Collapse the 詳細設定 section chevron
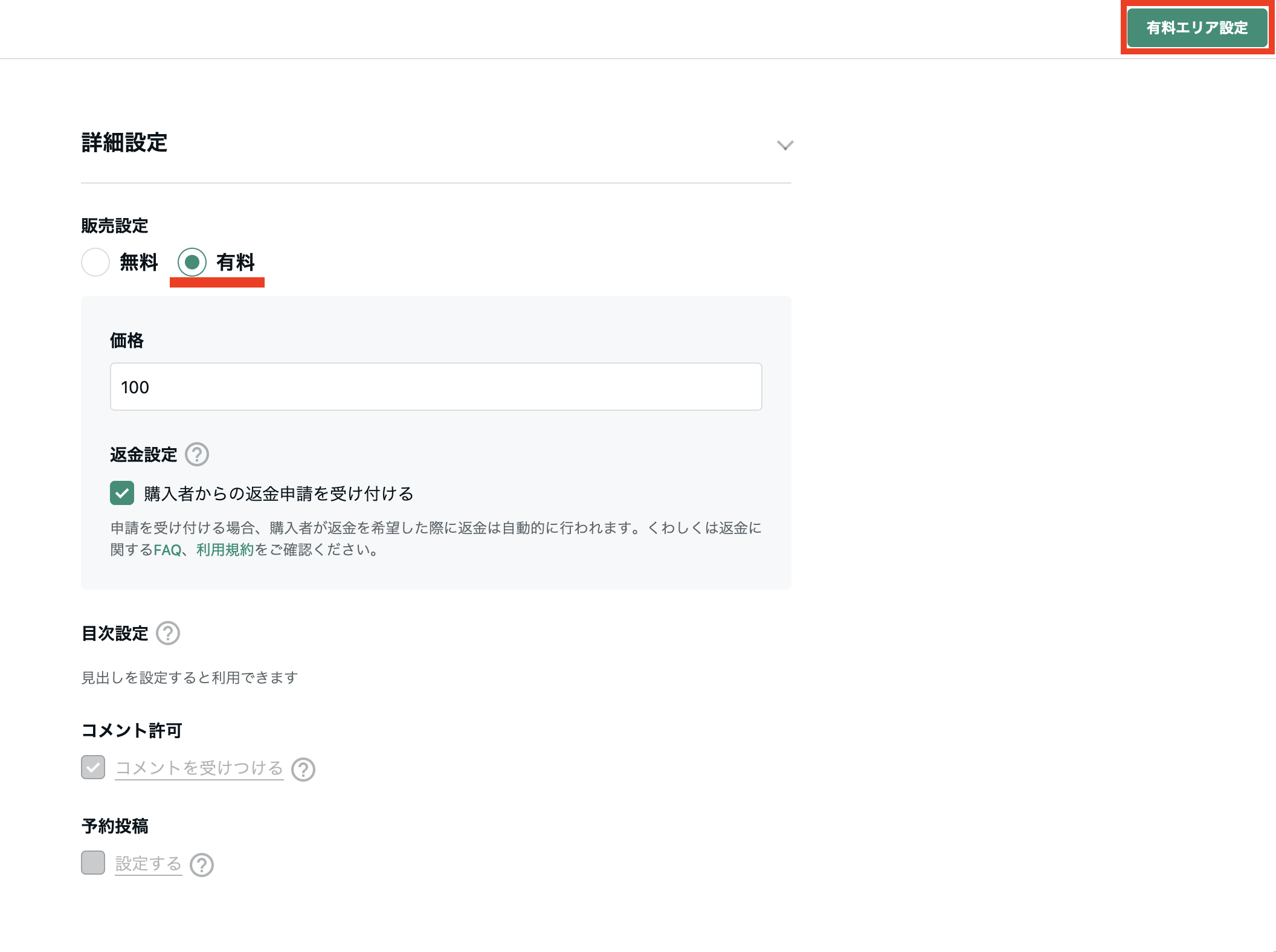1276x952 pixels. click(785, 145)
